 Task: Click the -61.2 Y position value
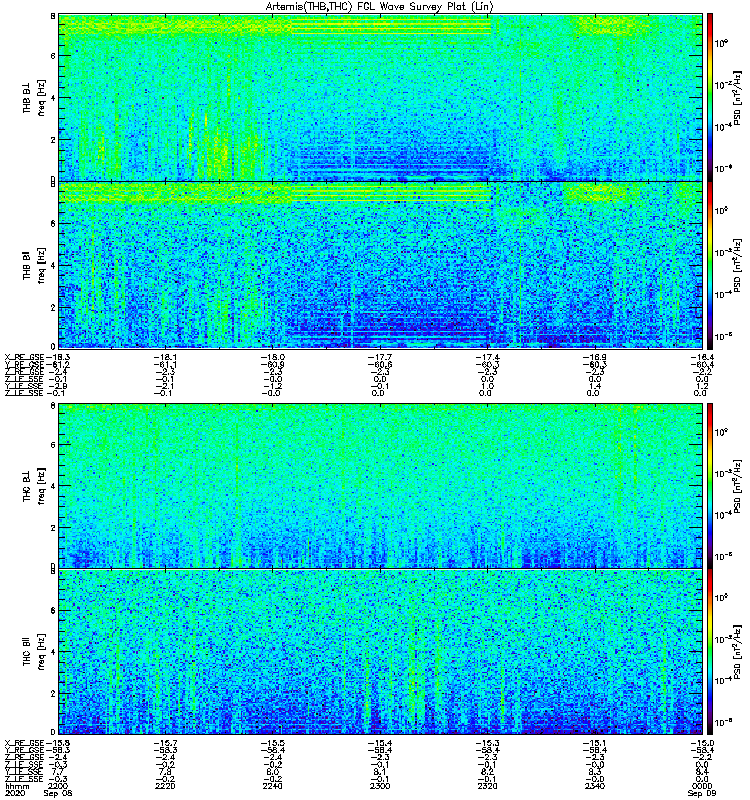58,365
